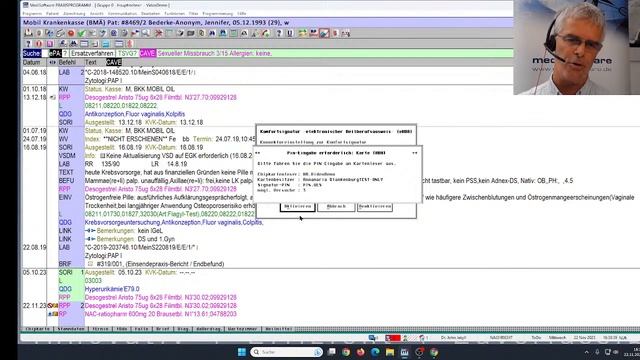
Task: Open the magnifying glass search tool in toolbar
Action: click(146, 33)
